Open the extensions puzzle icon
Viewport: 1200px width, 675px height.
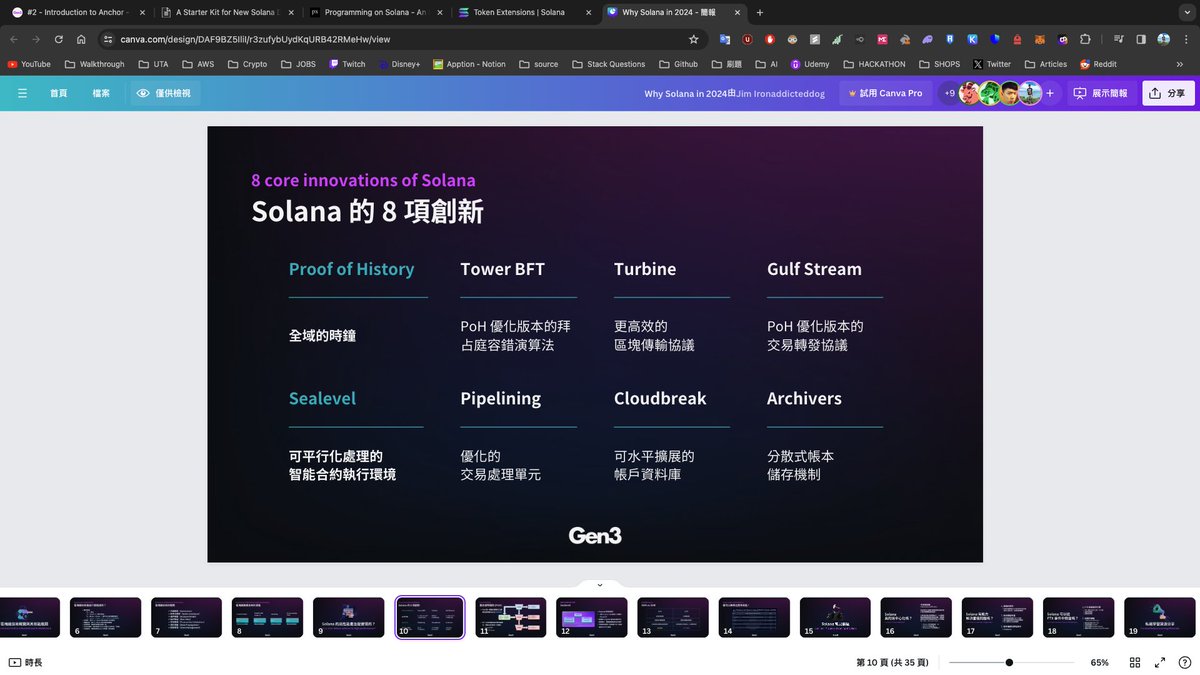pyautogui.click(x=1085, y=39)
